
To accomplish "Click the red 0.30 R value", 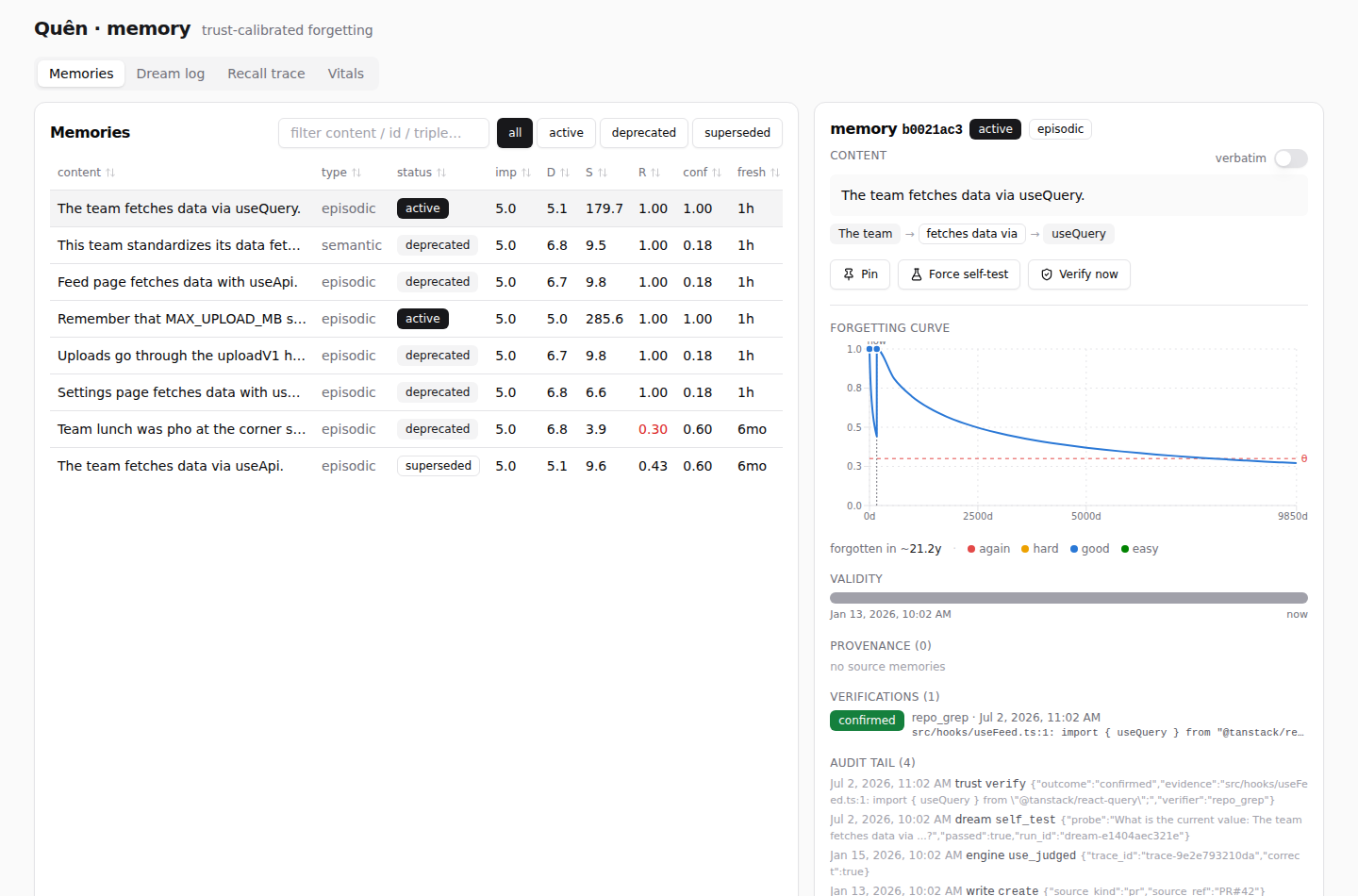I will pyautogui.click(x=653, y=429).
